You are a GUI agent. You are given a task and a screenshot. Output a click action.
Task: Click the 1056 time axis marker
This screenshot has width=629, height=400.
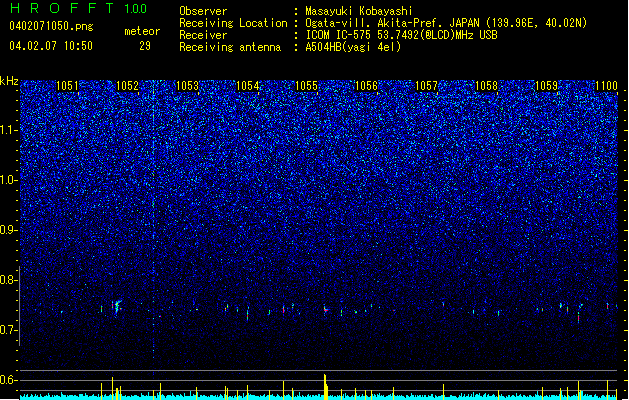coord(366,86)
